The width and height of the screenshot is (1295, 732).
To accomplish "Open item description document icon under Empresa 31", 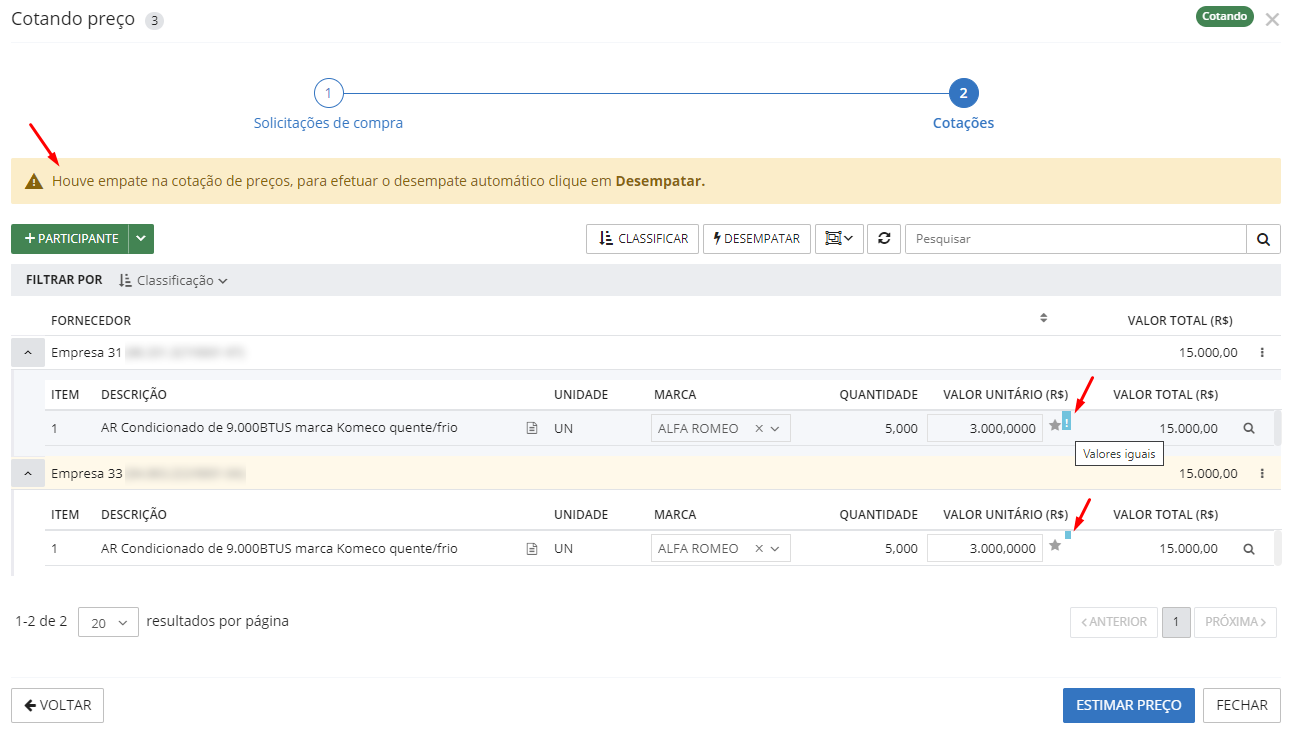I will click(x=532, y=428).
